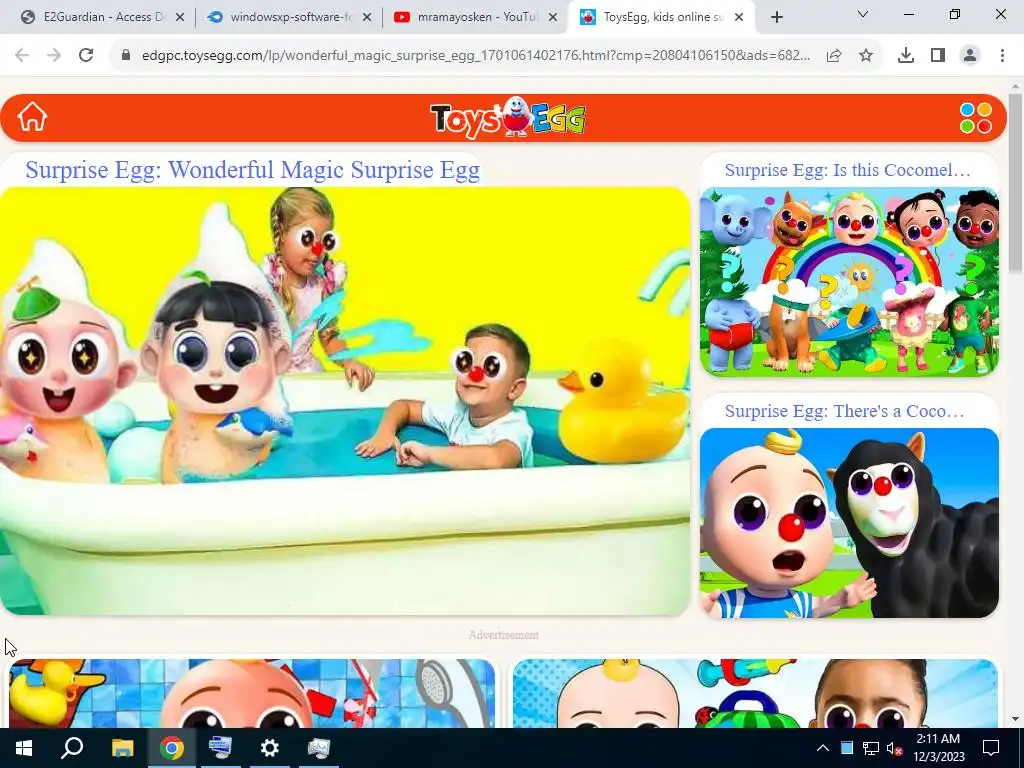Go to the ToysEgg home icon
This screenshot has height=768, width=1024.
pos(32,118)
